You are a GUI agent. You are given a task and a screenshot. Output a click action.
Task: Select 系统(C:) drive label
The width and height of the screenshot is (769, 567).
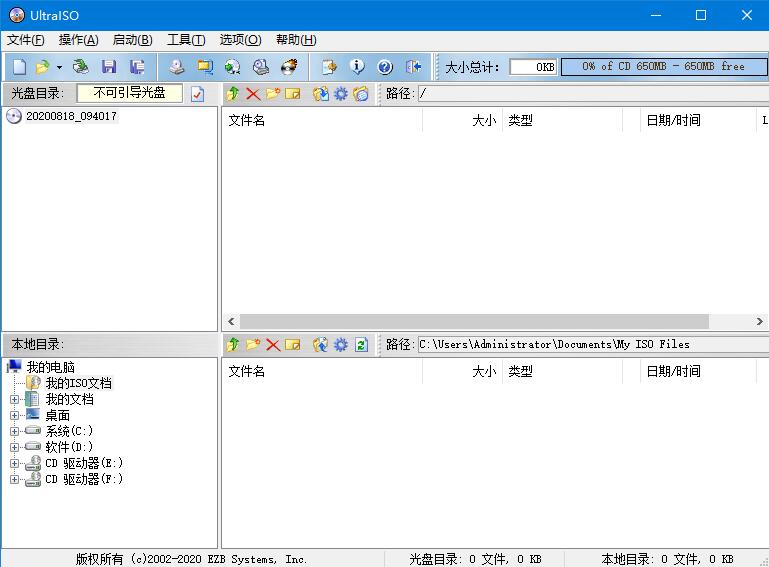click(x=69, y=432)
